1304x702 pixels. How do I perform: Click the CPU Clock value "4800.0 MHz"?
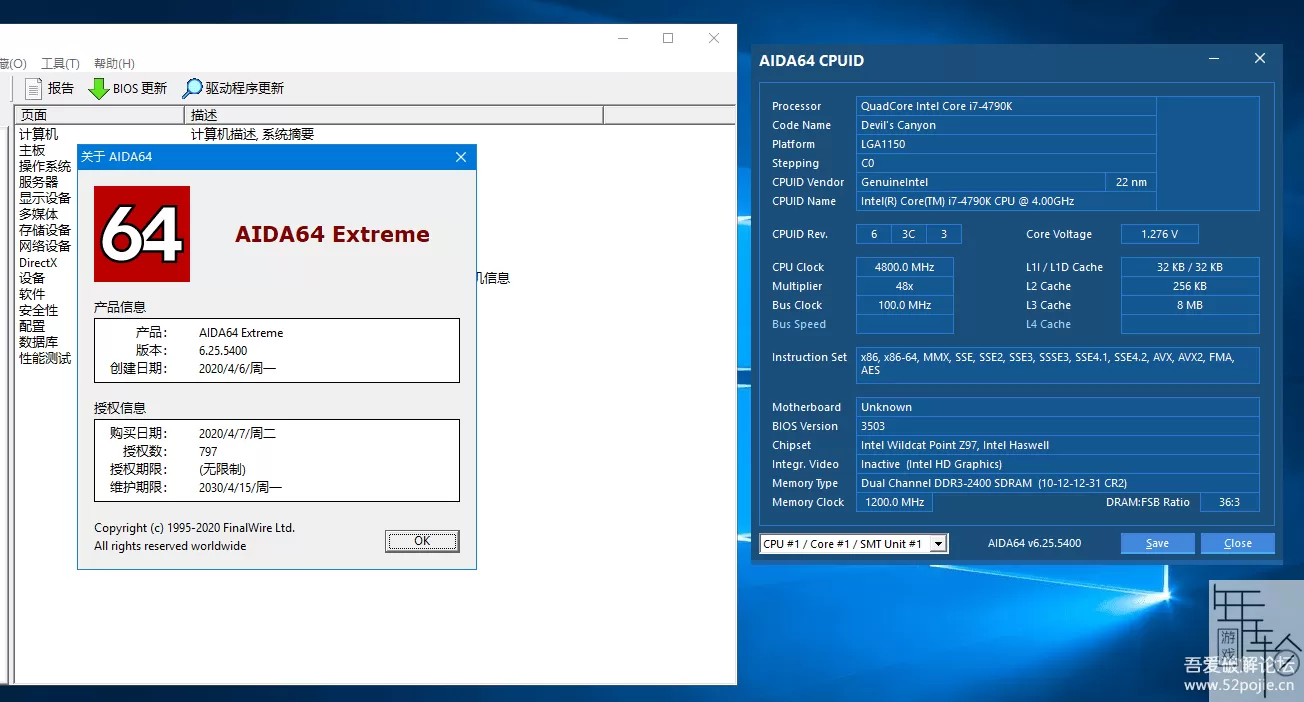(x=905, y=267)
